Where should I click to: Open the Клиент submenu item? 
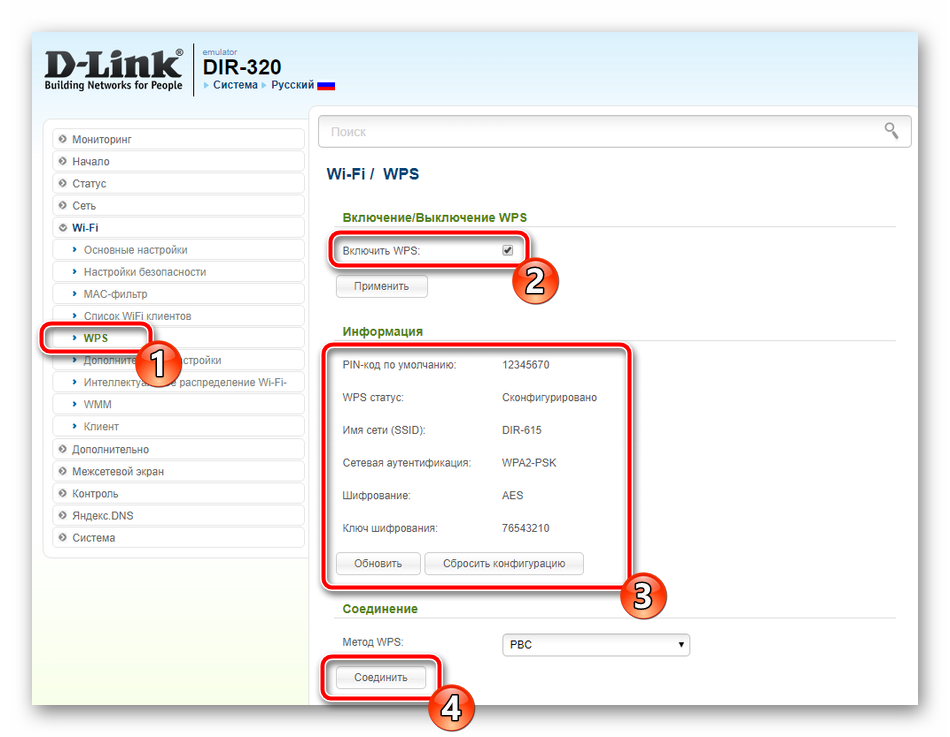coord(178,426)
